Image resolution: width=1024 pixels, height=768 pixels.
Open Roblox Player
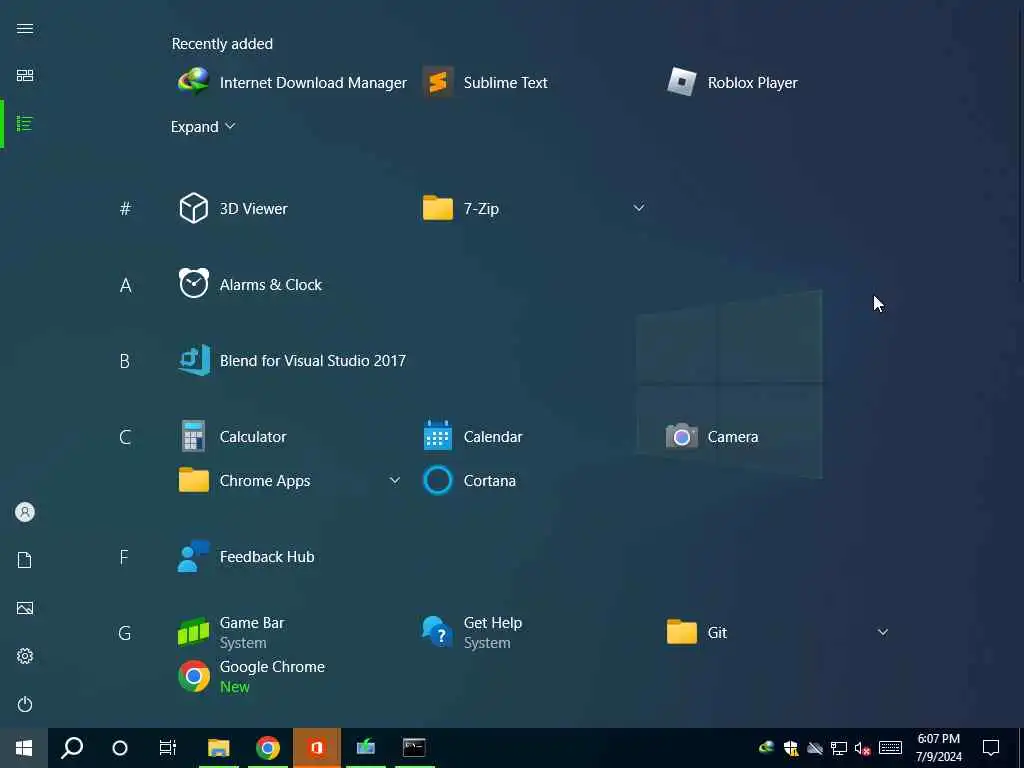(x=732, y=83)
